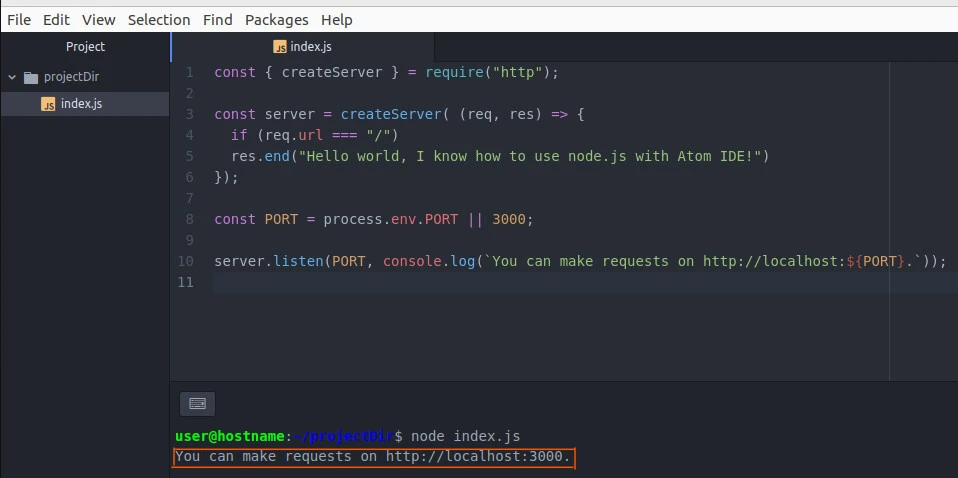This screenshot has height=478, width=958.
Task: Click the 'node index.js' terminal command line
Action: point(465,436)
